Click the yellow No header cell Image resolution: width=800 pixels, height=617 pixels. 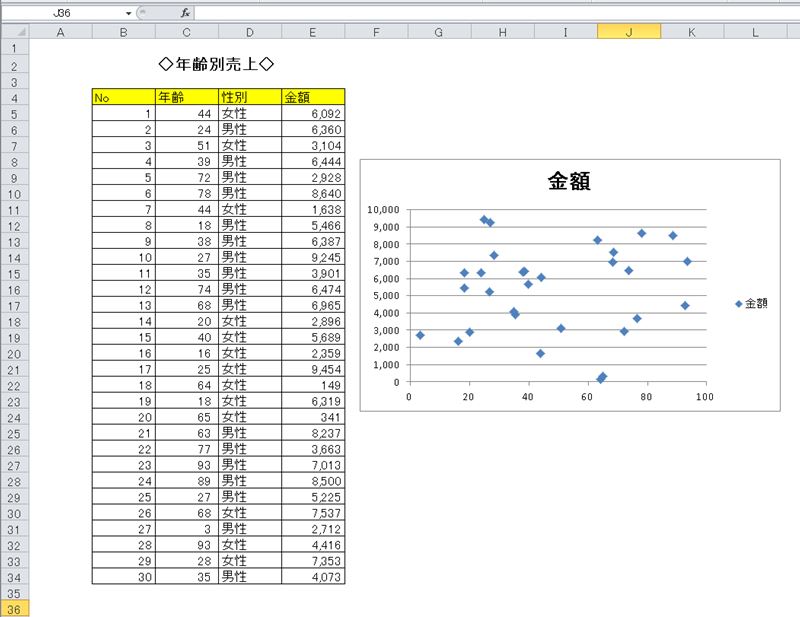[x=123, y=97]
